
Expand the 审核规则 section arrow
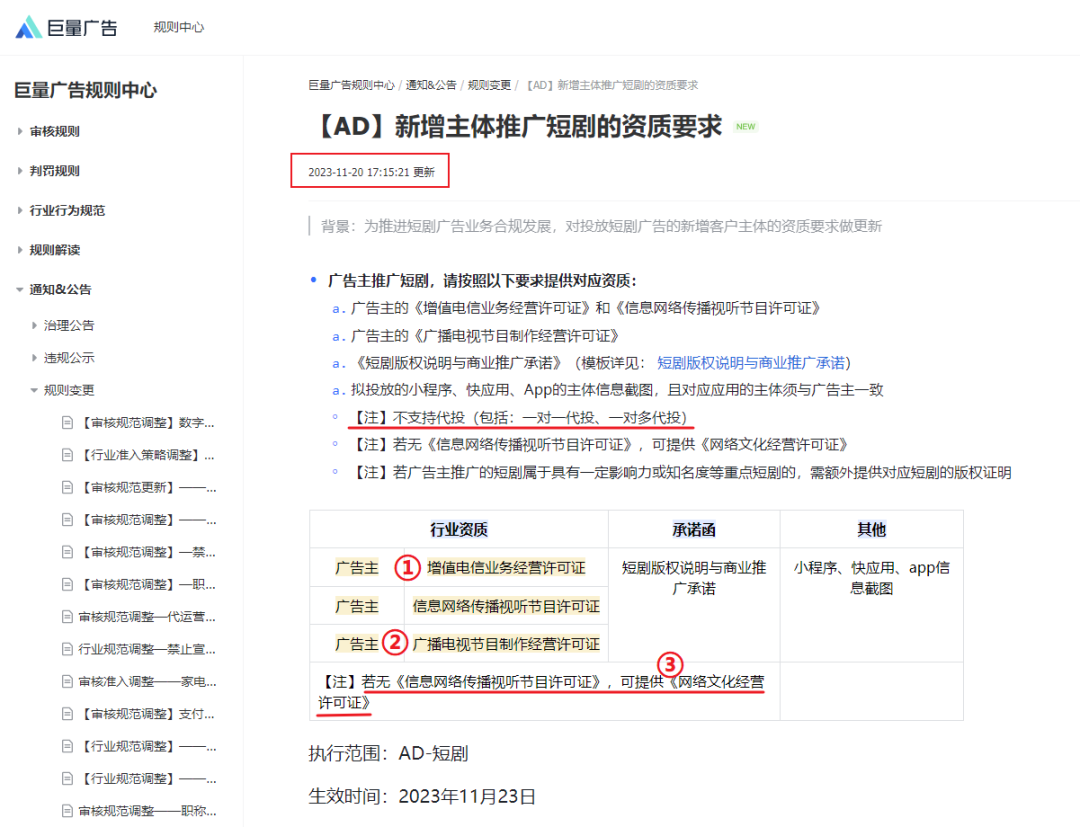tap(20, 132)
